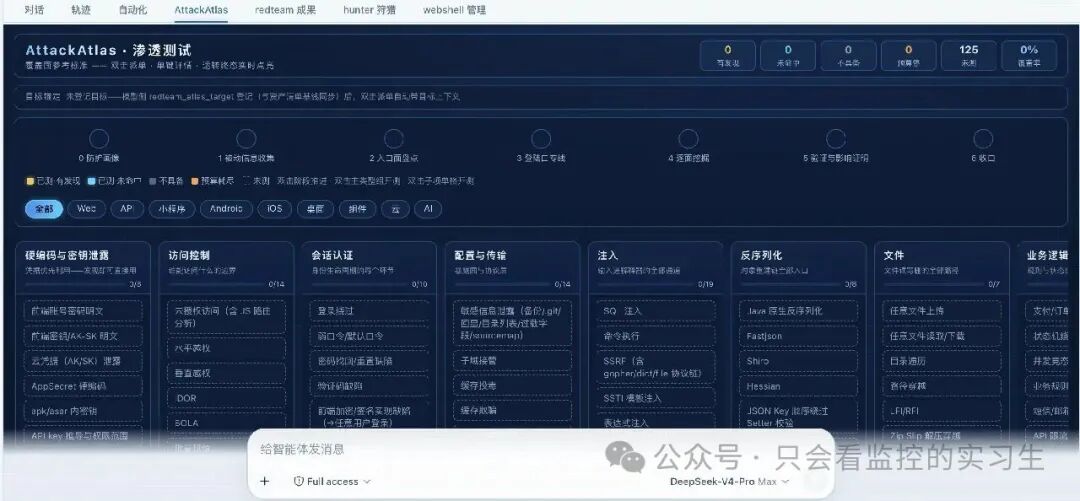Viewport: 1080px width, 501px height.
Task: Click the Java 原生反序列化 item
Action: [799, 311]
